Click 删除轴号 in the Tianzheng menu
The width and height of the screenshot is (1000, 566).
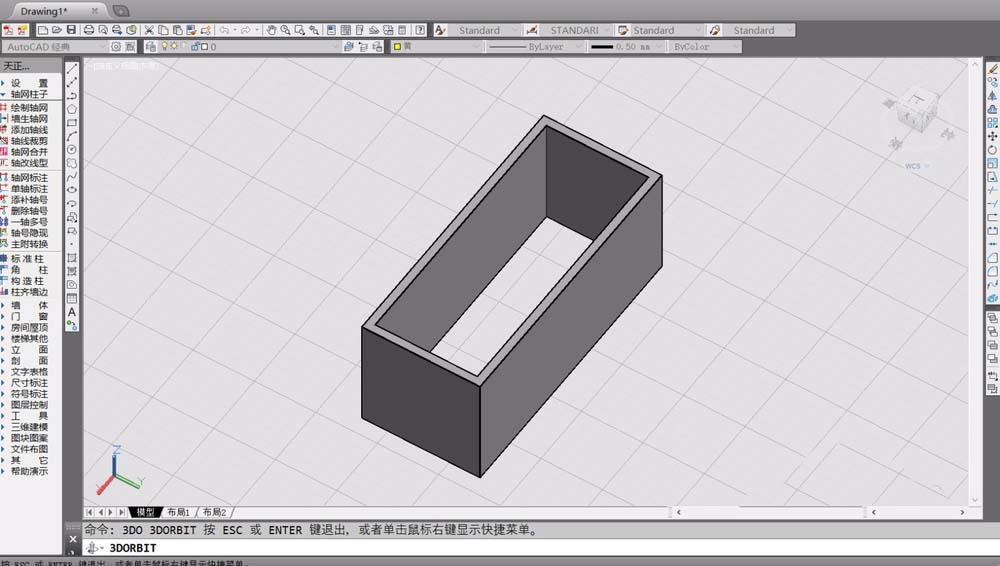click(29, 211)
